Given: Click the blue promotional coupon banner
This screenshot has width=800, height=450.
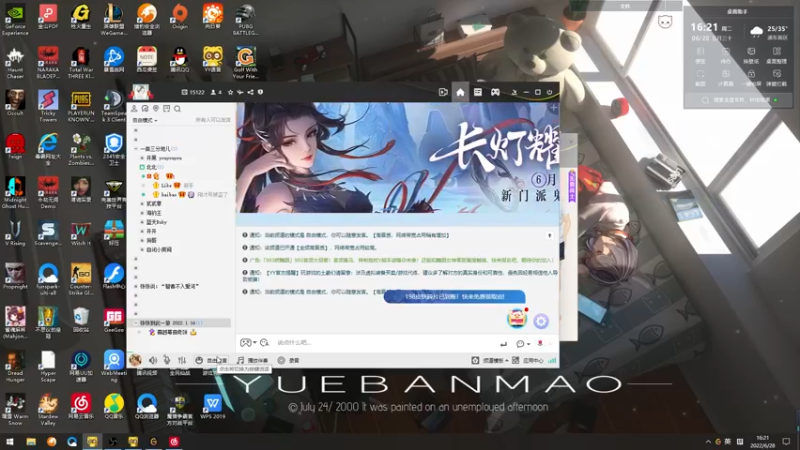Looking at the screenshot, I should click(x=455, y=296).
